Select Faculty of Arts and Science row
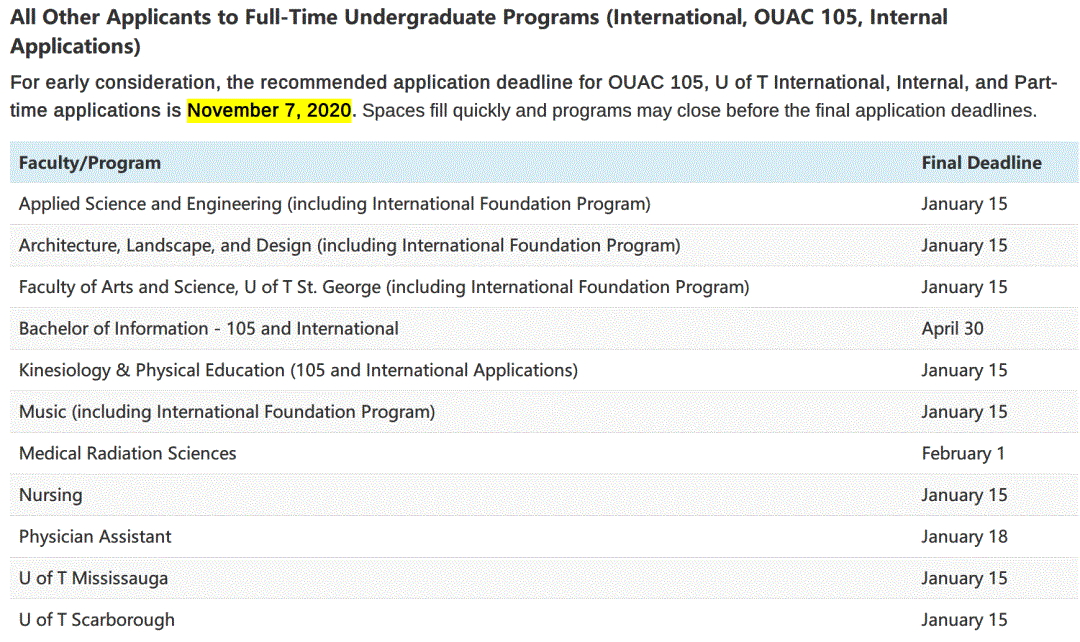Screen dimensions: 1080x642 pyautogui.click(x=544, y=287)
